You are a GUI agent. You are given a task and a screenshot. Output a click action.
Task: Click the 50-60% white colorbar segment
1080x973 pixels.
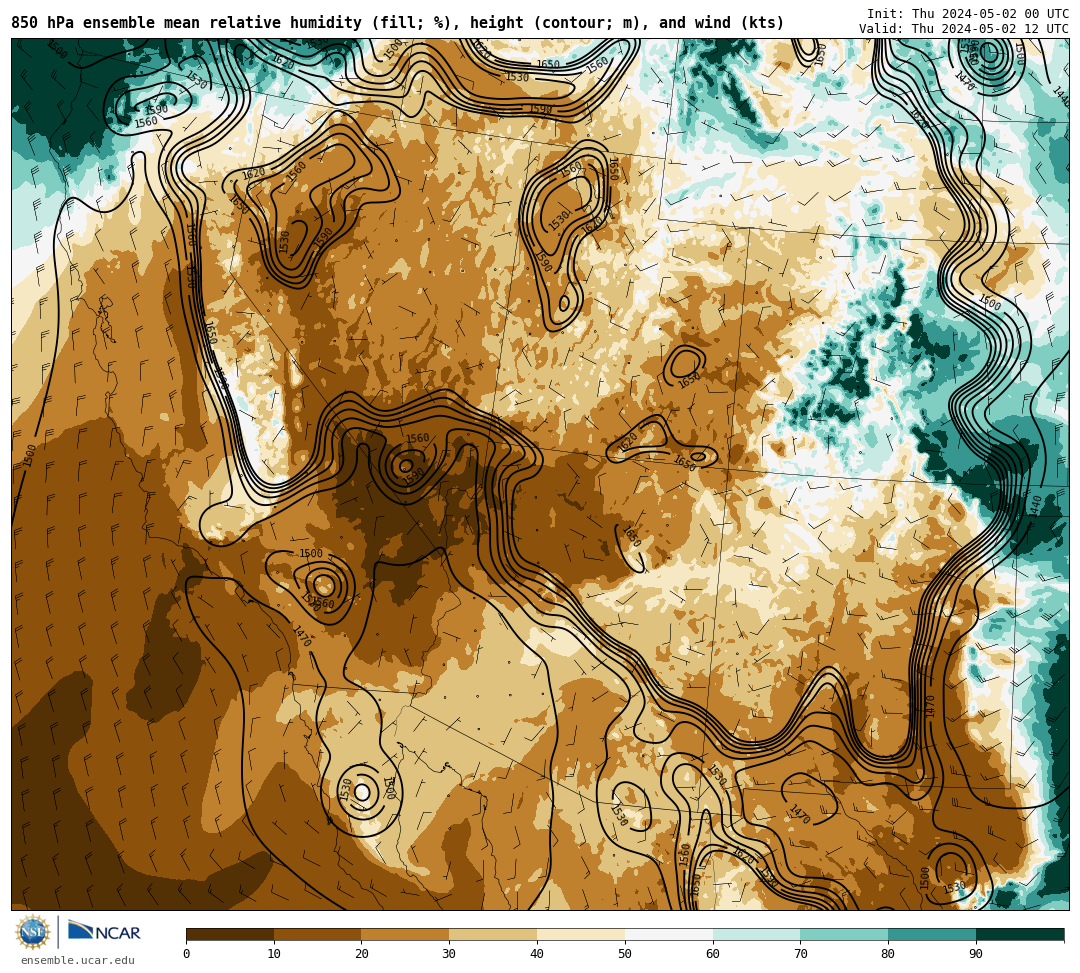tap(669, 934)
